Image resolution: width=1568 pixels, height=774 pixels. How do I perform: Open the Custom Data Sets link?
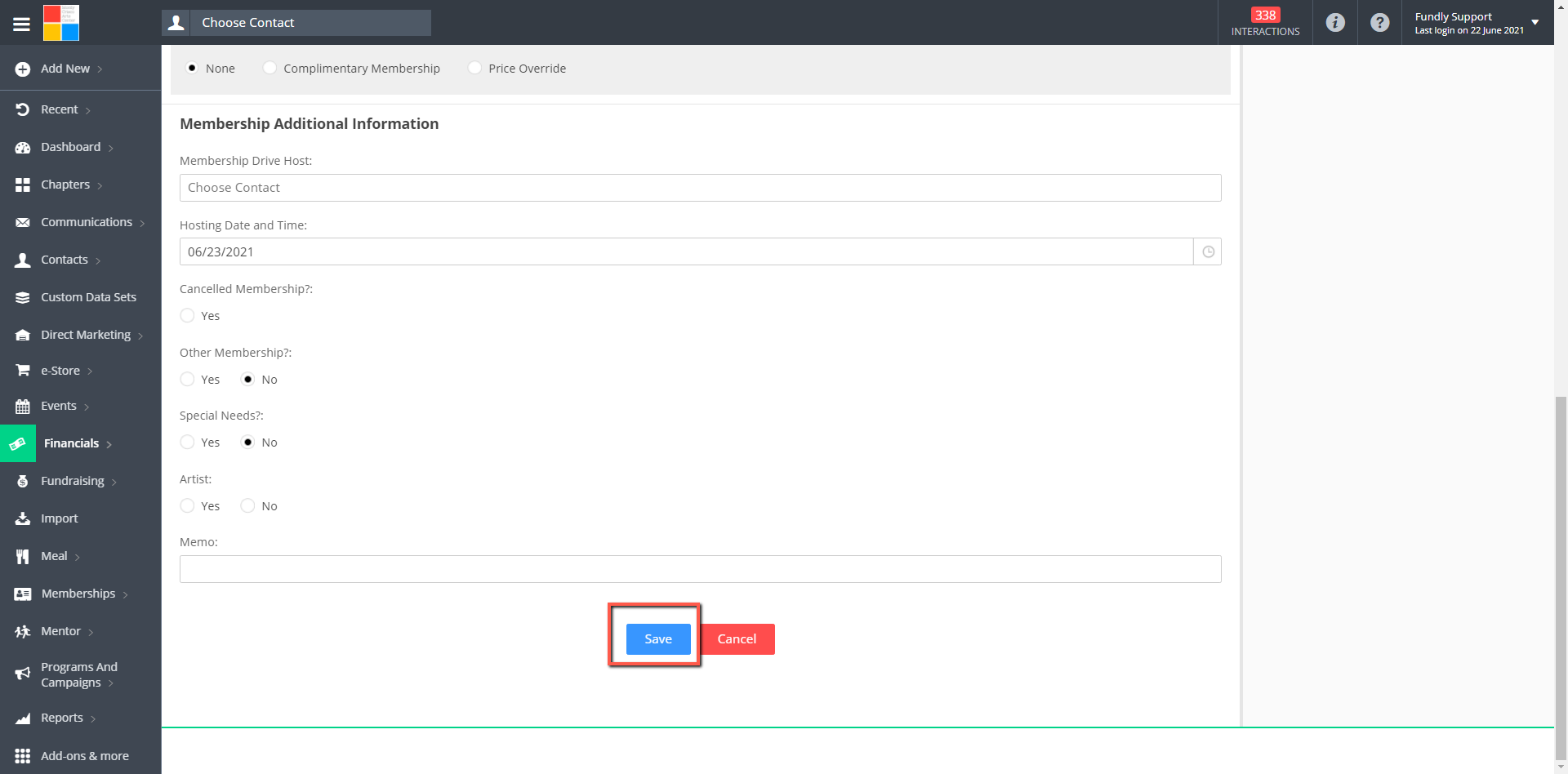(88, 297)
